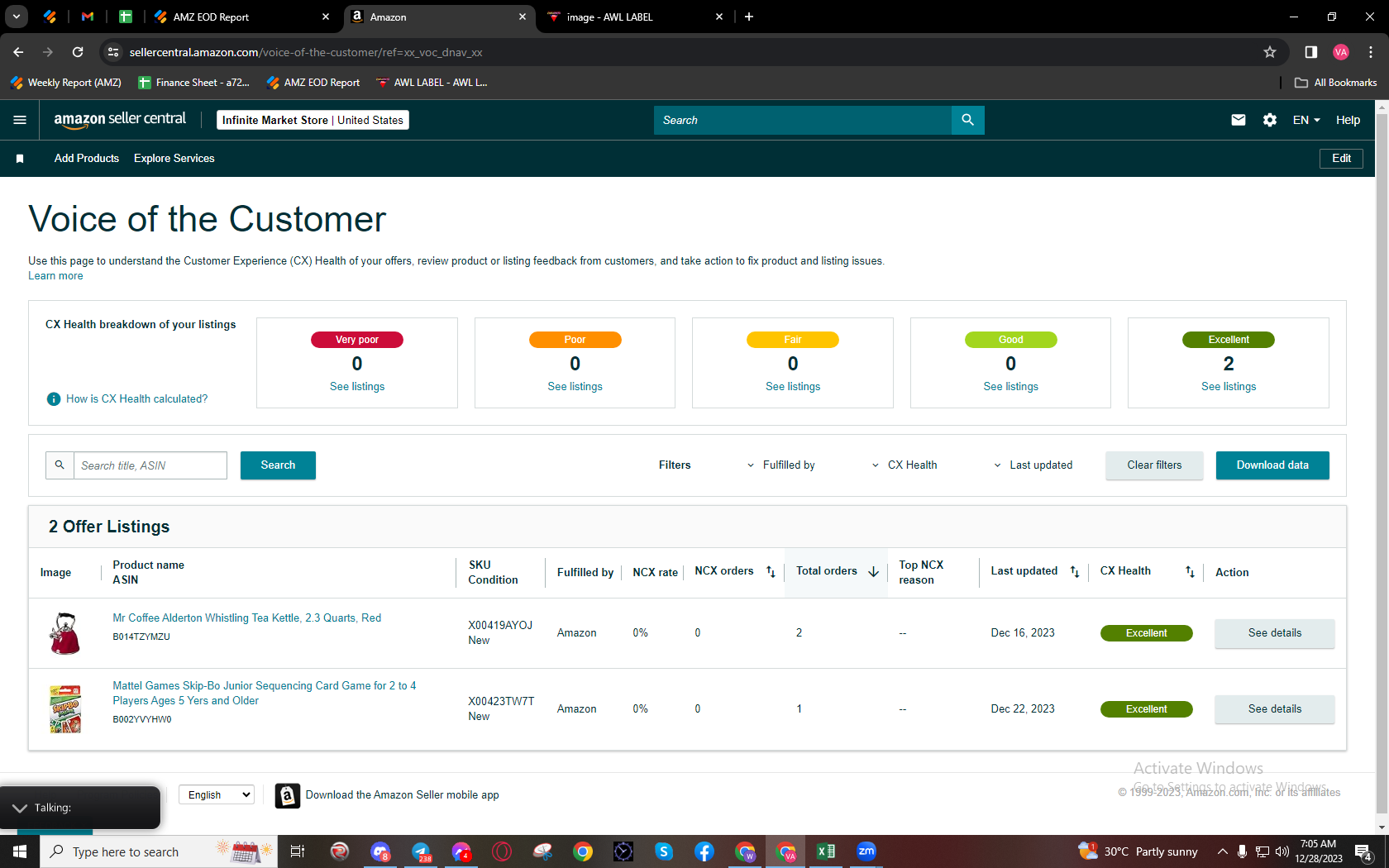Expand the Last updated filter dropdown
Image resolution: width=1389 pixels, height=868 pixels.
[1033, 465]
